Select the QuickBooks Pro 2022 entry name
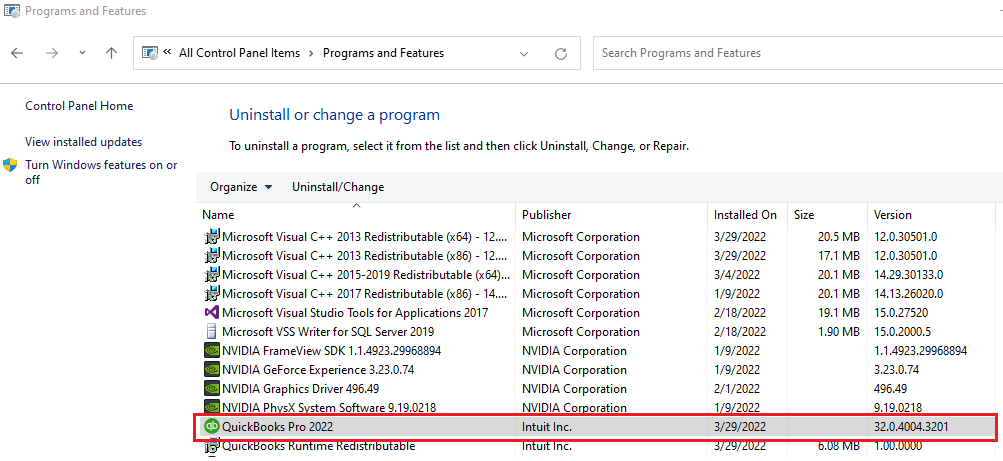 tap(277, 426)
